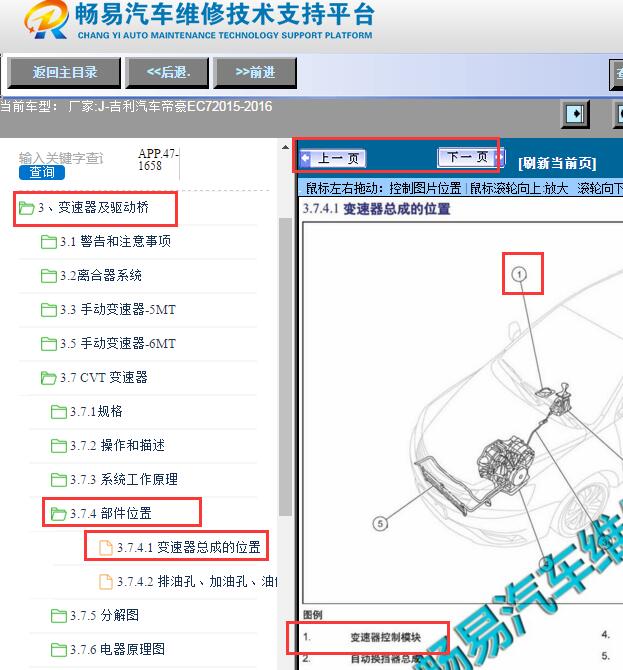This screenshot has height=670, width=623.
Task: Click callout number 1 in diagram
Action: [x=519, y=274]
